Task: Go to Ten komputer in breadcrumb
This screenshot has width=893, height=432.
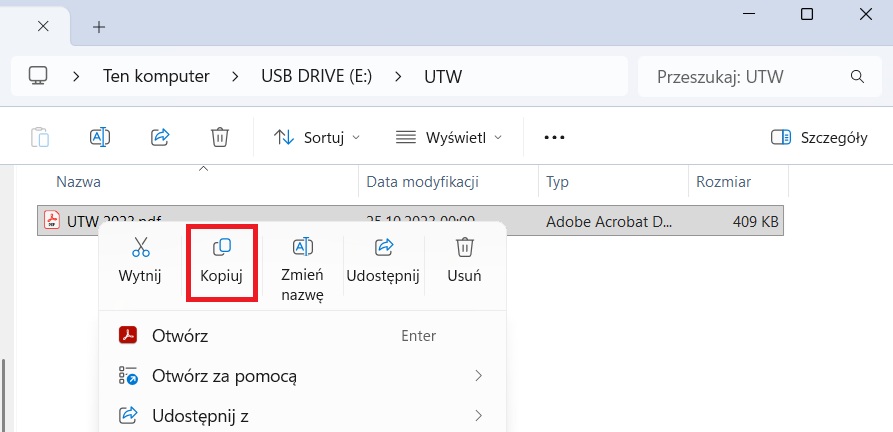Action: (x=156, y=76)
